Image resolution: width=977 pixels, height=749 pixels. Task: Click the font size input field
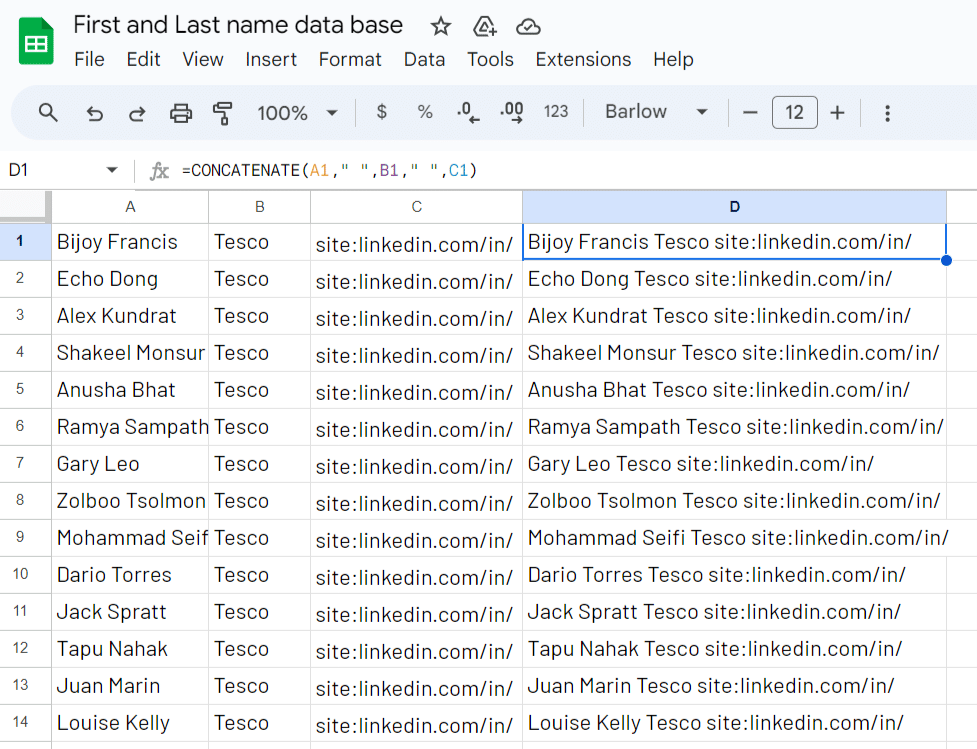pos(794,113)
